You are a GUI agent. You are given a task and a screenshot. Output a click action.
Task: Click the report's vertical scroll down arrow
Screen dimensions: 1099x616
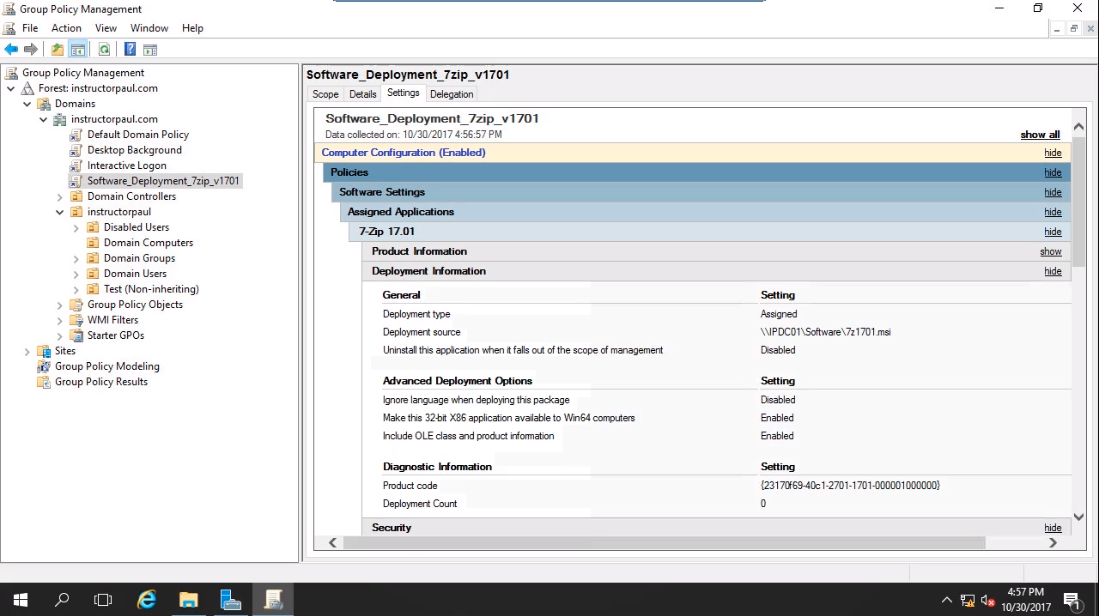[1079, 517]
